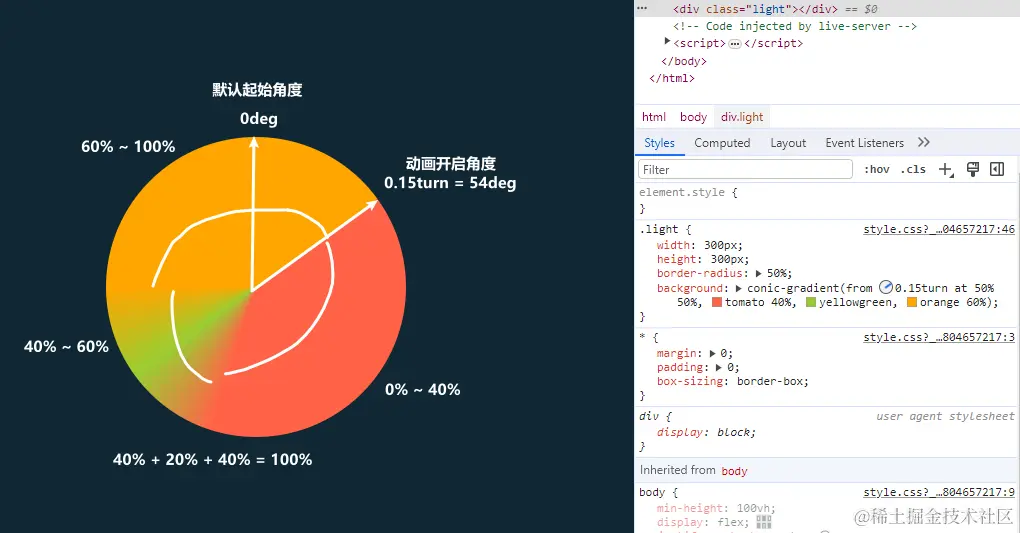Switch to the Styles tab

pyautogui.click(x=659, y=143)
